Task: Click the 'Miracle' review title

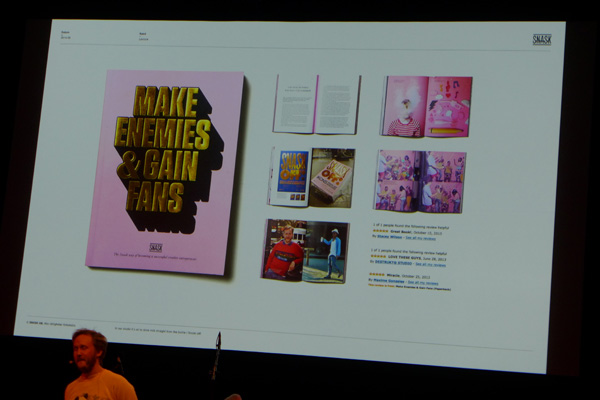Action: pyautogui.click(x=393, y=275)
